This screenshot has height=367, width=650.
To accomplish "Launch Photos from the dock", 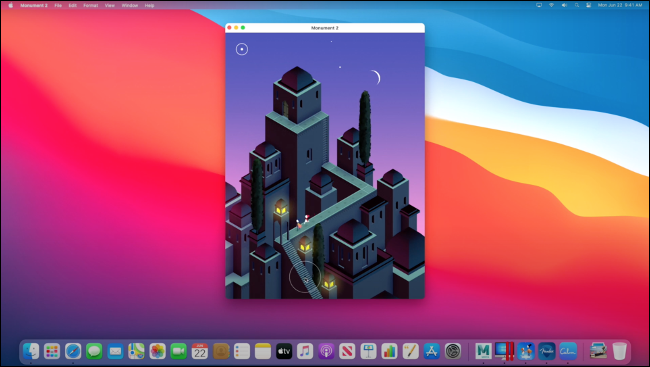I will tap(157, 351).
